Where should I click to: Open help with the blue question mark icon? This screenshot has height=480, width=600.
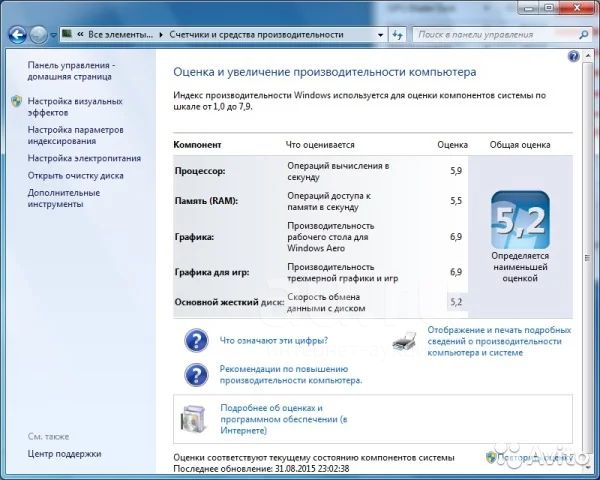click(573, 57)
